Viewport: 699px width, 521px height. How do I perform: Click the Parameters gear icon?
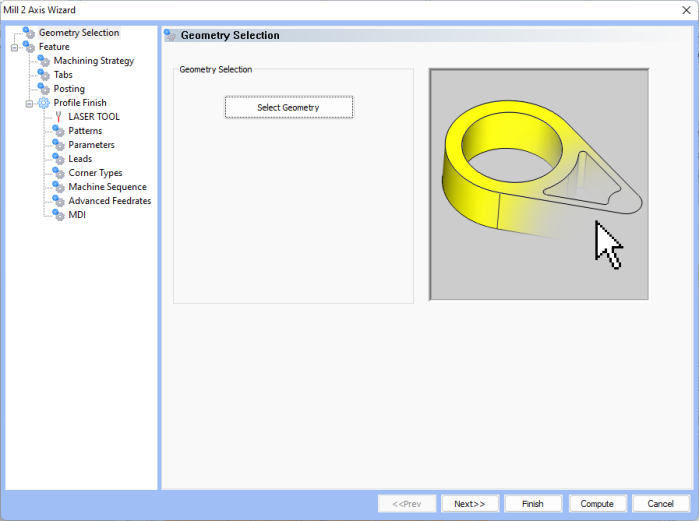pos(58,145)
